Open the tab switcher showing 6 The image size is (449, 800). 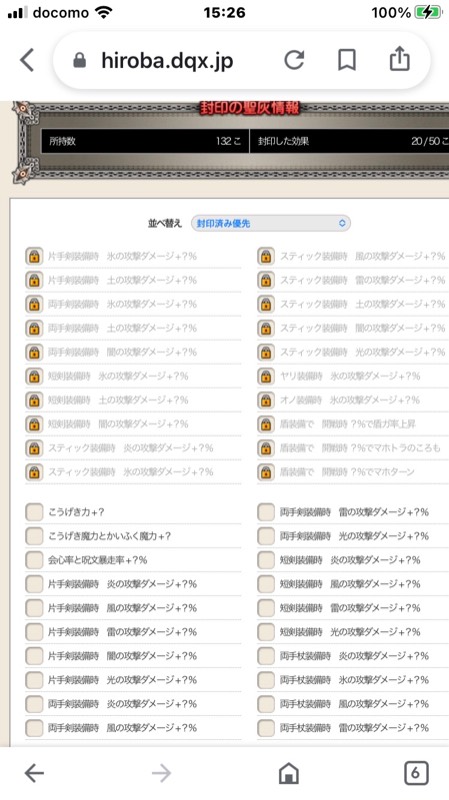point(416,773)
